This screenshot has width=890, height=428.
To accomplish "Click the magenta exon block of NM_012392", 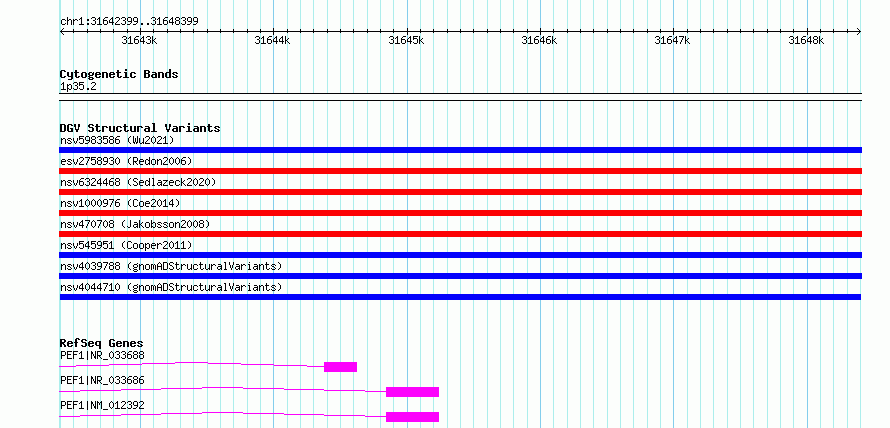I will (x=413, y=417).
